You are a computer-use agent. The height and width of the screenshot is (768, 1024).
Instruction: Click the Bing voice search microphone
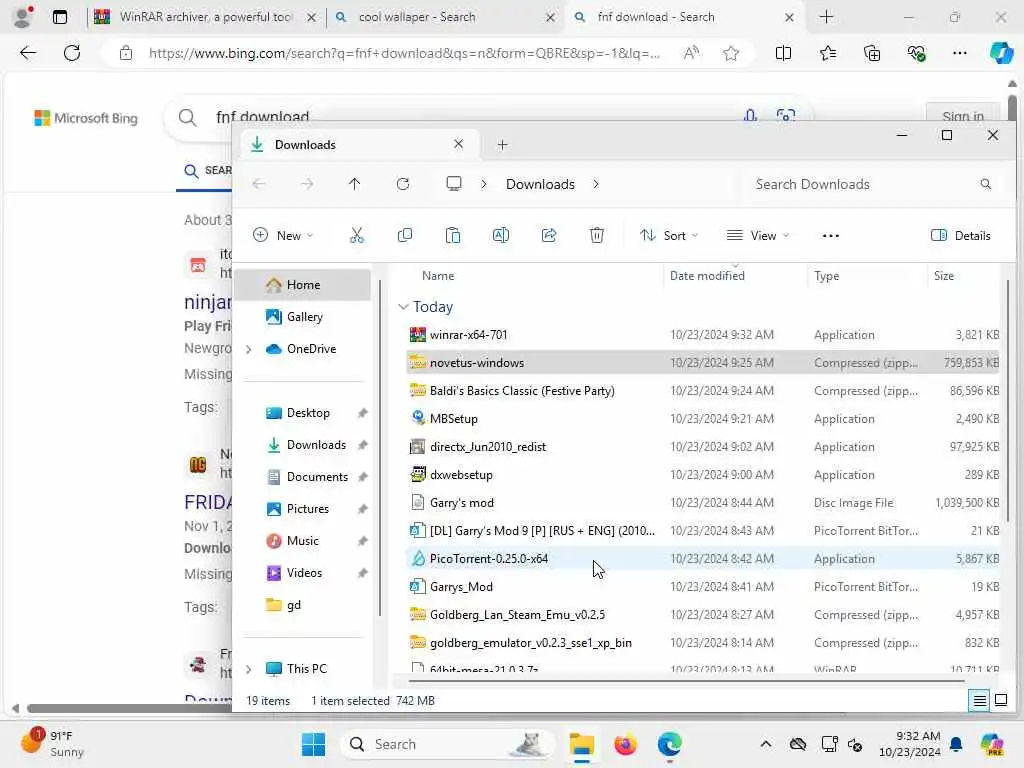(750, 116)
